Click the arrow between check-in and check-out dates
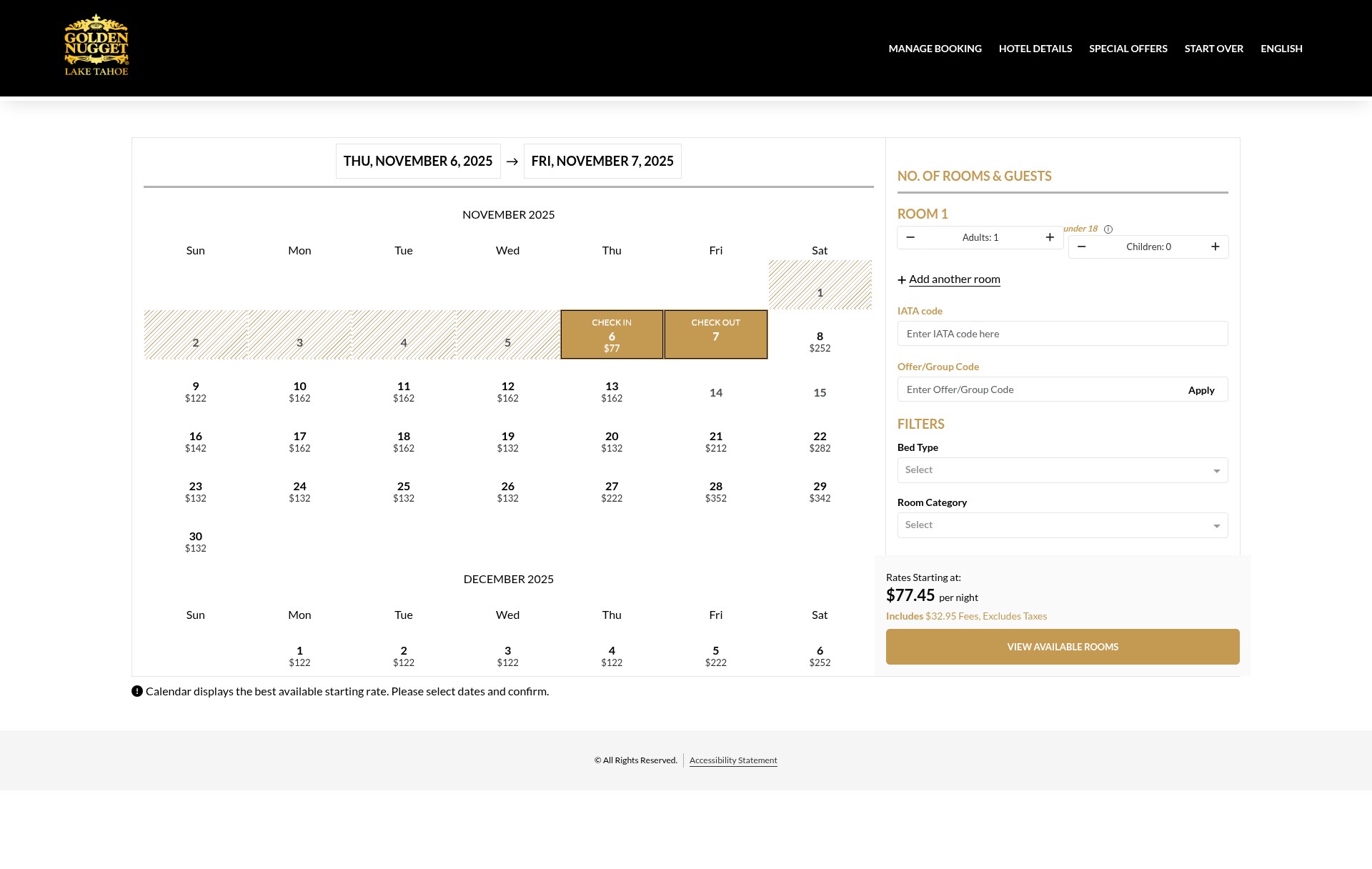Viewport: 1372px width, 869px height. pyautogui.click(x=512, y=162)
